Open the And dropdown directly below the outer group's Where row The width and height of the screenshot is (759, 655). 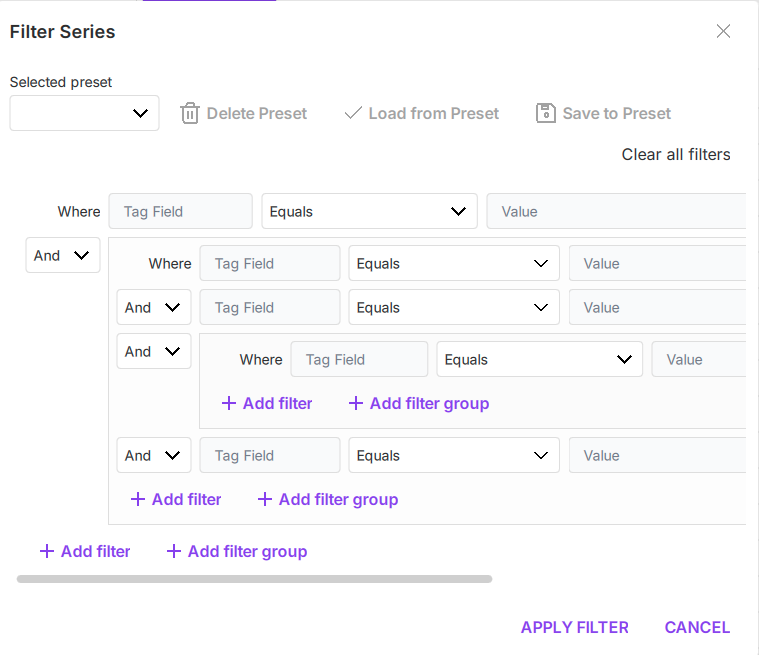154,307
